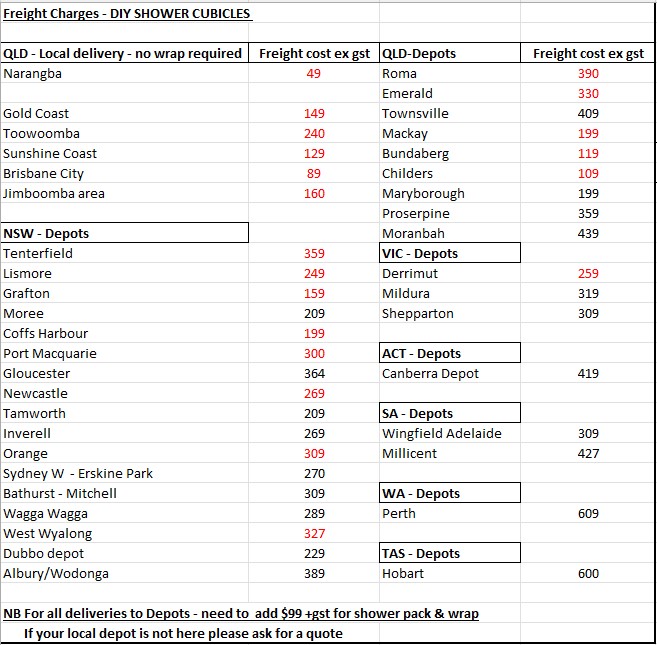Select the NSW - Depots header cell
Viewport: 657px width, 645px height.
pyautogui.click(x=125, y=233)
